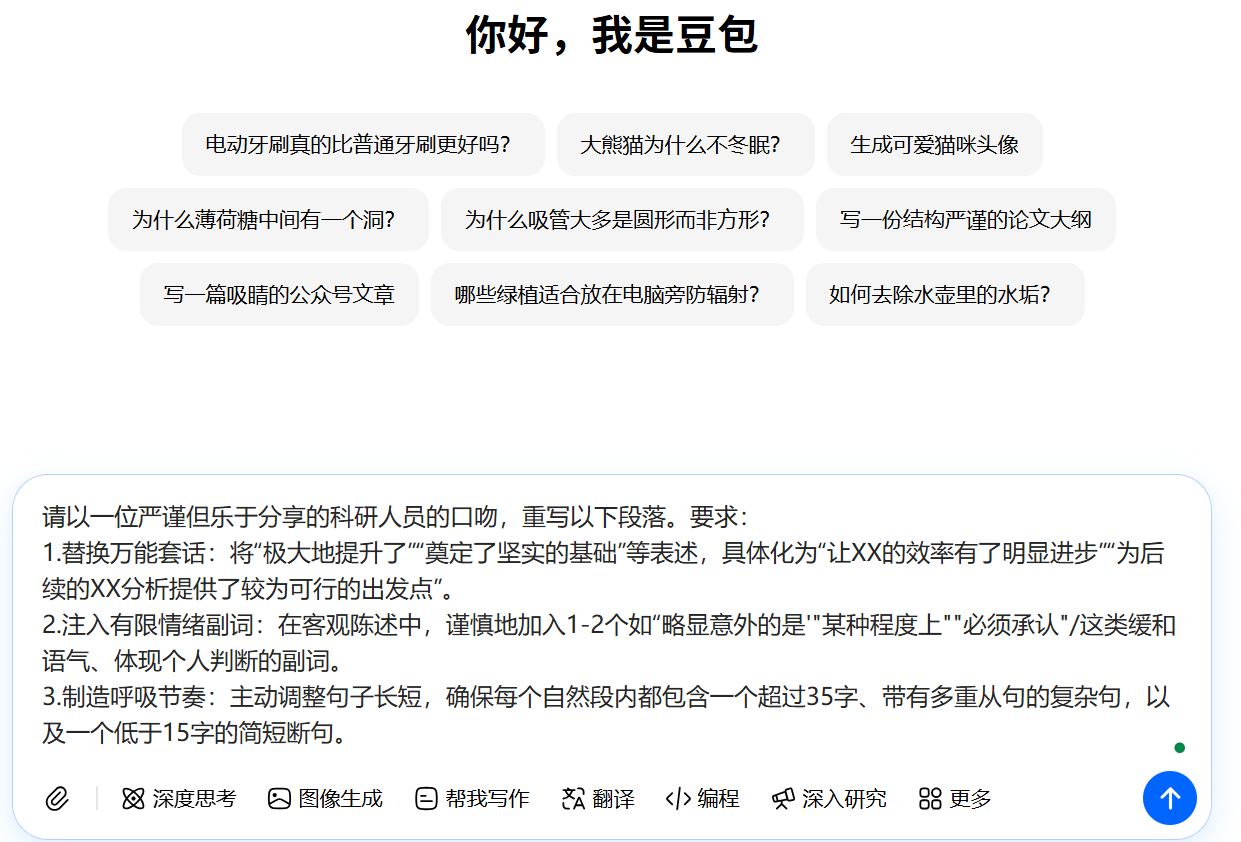Open 图像生成 skill
Screen dimensions: 1241x842
325,799
